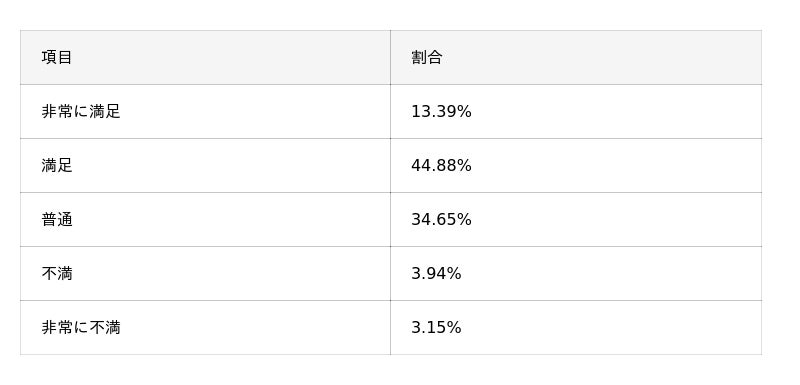Viewport: 800px width, 385px height.
Task: Click the 不満 row label
Action: tap(57, 274)
